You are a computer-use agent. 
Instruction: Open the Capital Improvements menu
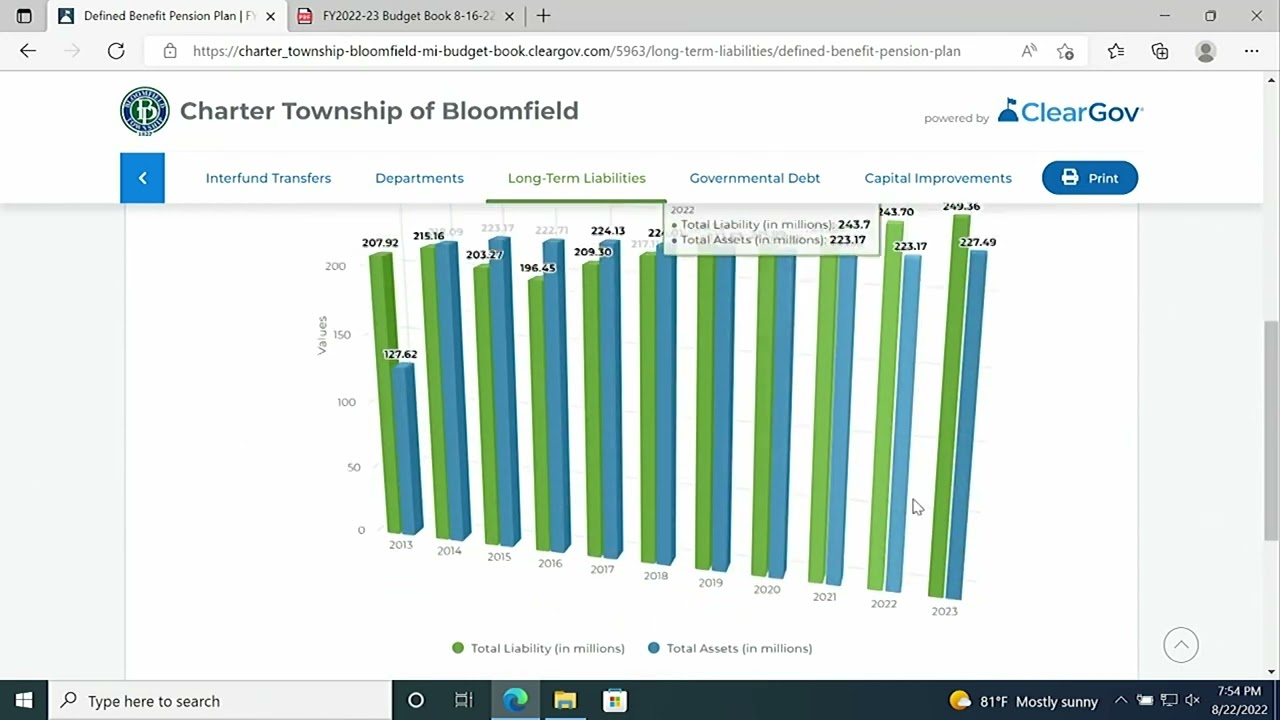click(x=938, y=178)
